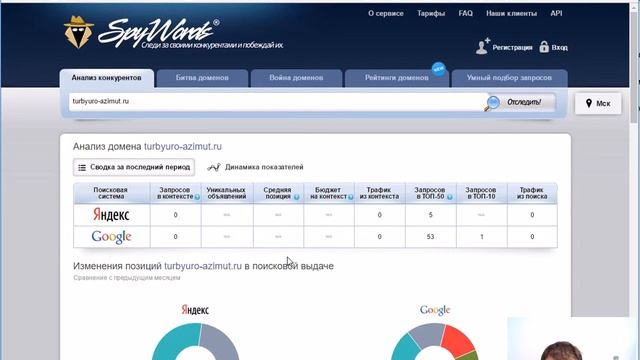Screen dimensions: 640x360
Task: Click the red segment of Google donut
Action: 458,340
